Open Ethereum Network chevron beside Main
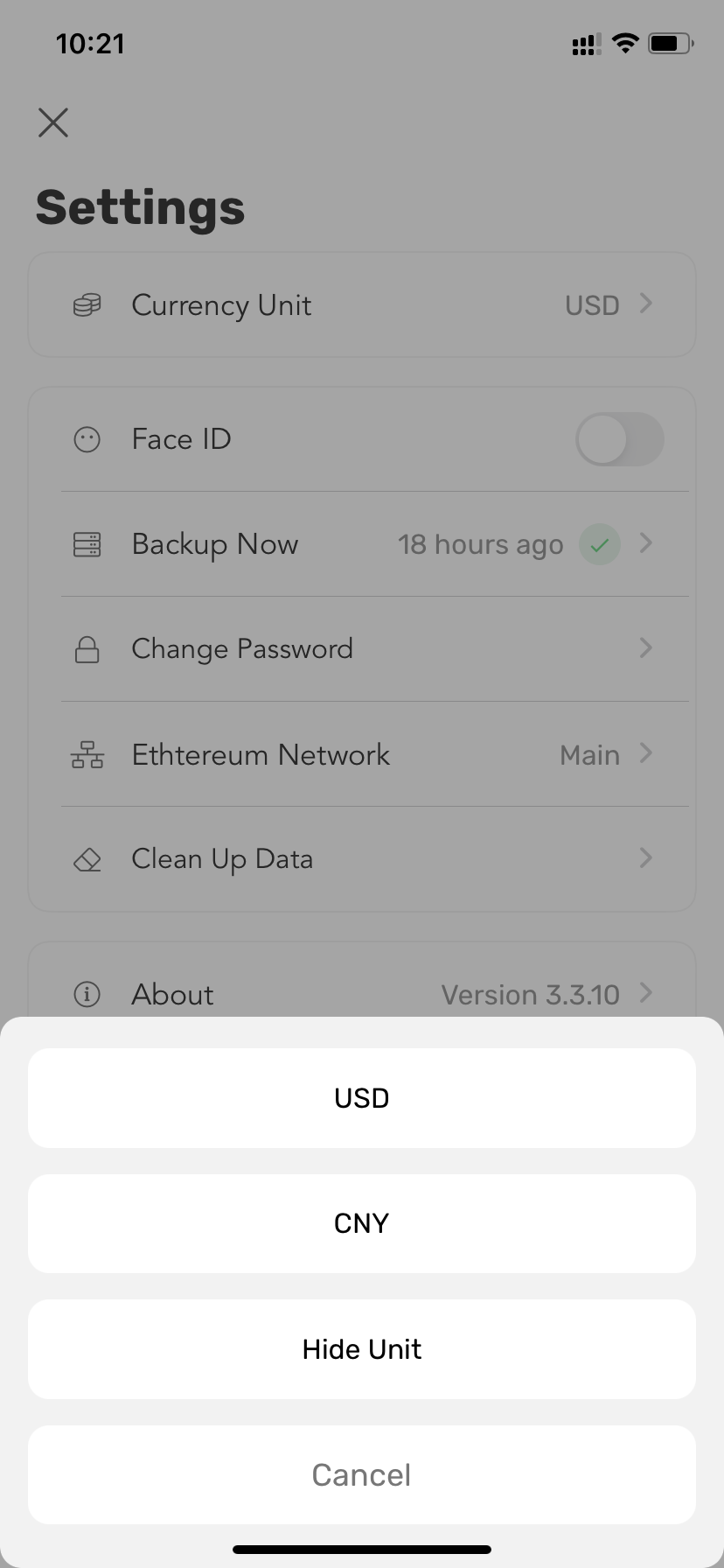 click(x=646, y=753)
